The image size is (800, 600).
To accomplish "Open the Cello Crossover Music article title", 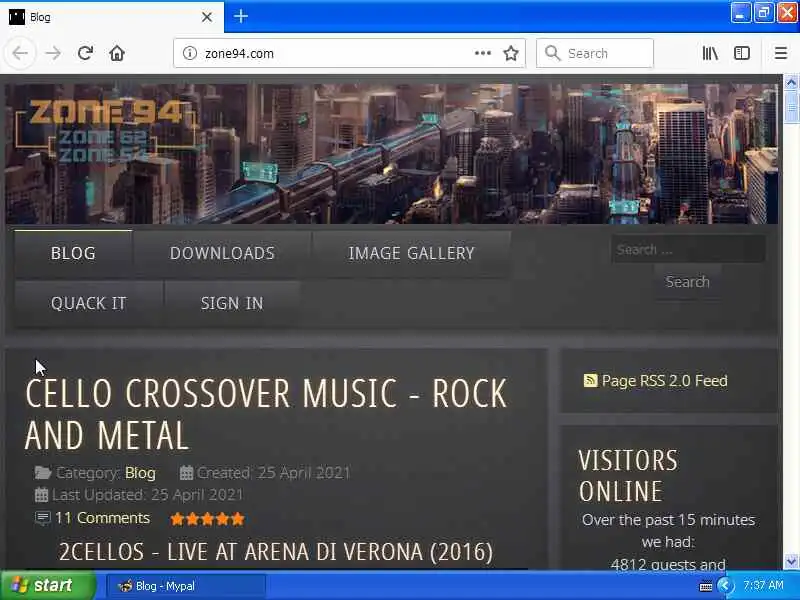I will 266,414.
